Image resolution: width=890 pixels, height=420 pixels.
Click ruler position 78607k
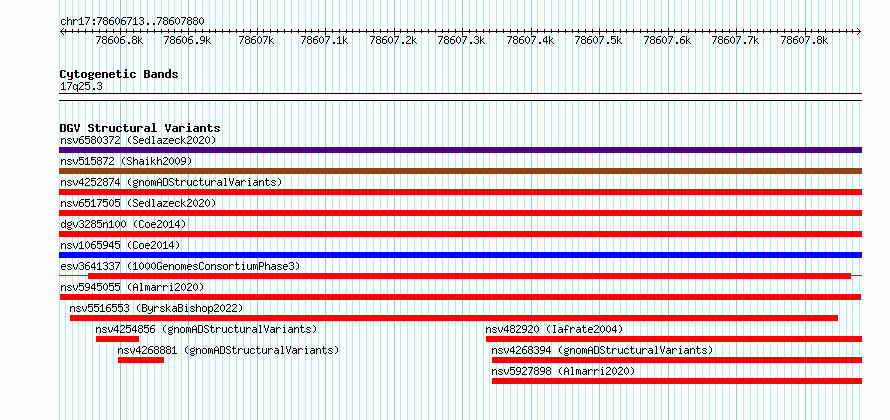click(257, 40)
